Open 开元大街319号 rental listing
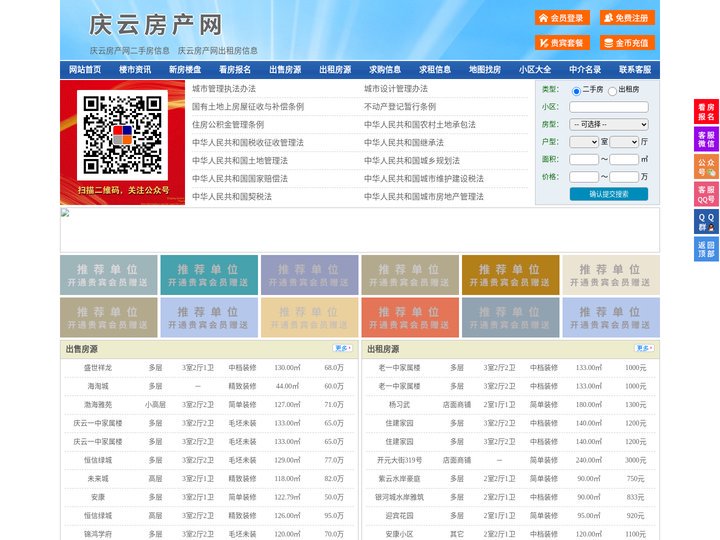The width and height of the screenshot is (720, 540). (x=399, y=460)
